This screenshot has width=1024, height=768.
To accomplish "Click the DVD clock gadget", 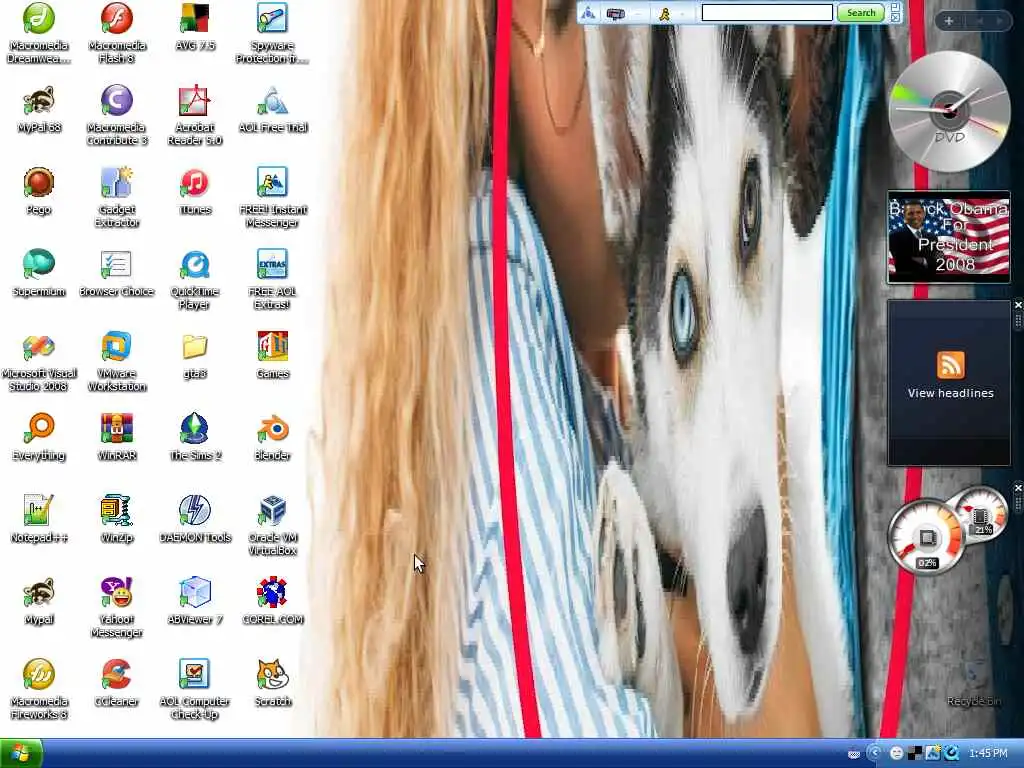I will (949, 112).
